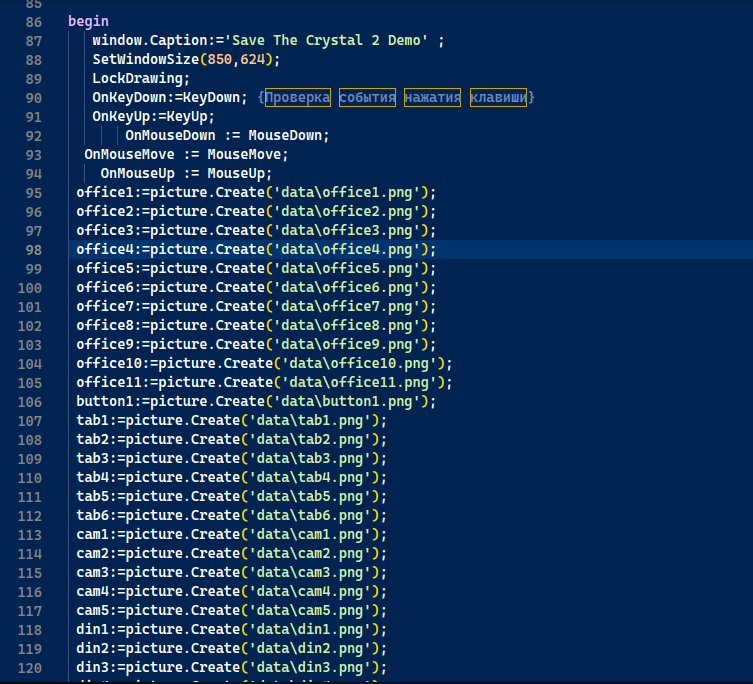Screen dimensions: 753x684
Task: Click the 'tab3' variable on line 109
Action: 92,458
